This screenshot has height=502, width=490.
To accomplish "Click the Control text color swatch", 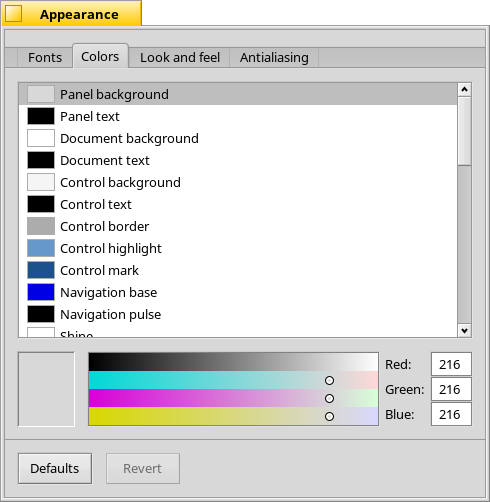I will 41,204.
